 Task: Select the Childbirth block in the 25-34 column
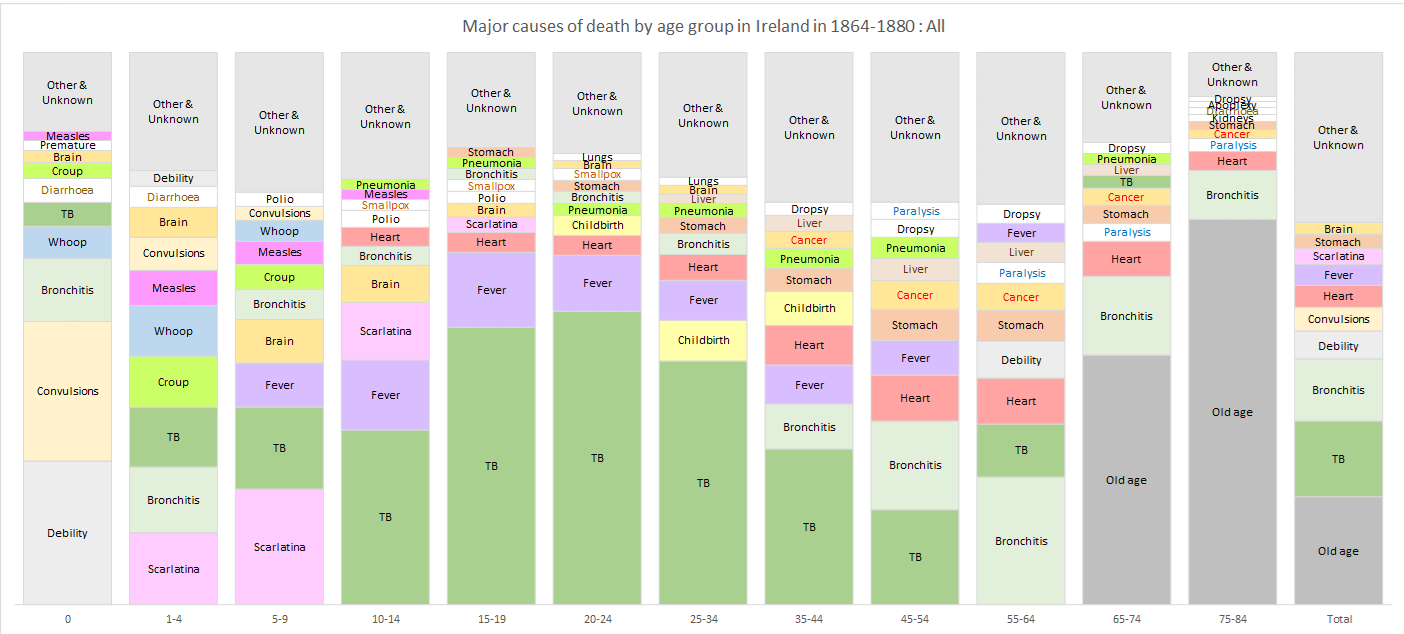[702, 340]
